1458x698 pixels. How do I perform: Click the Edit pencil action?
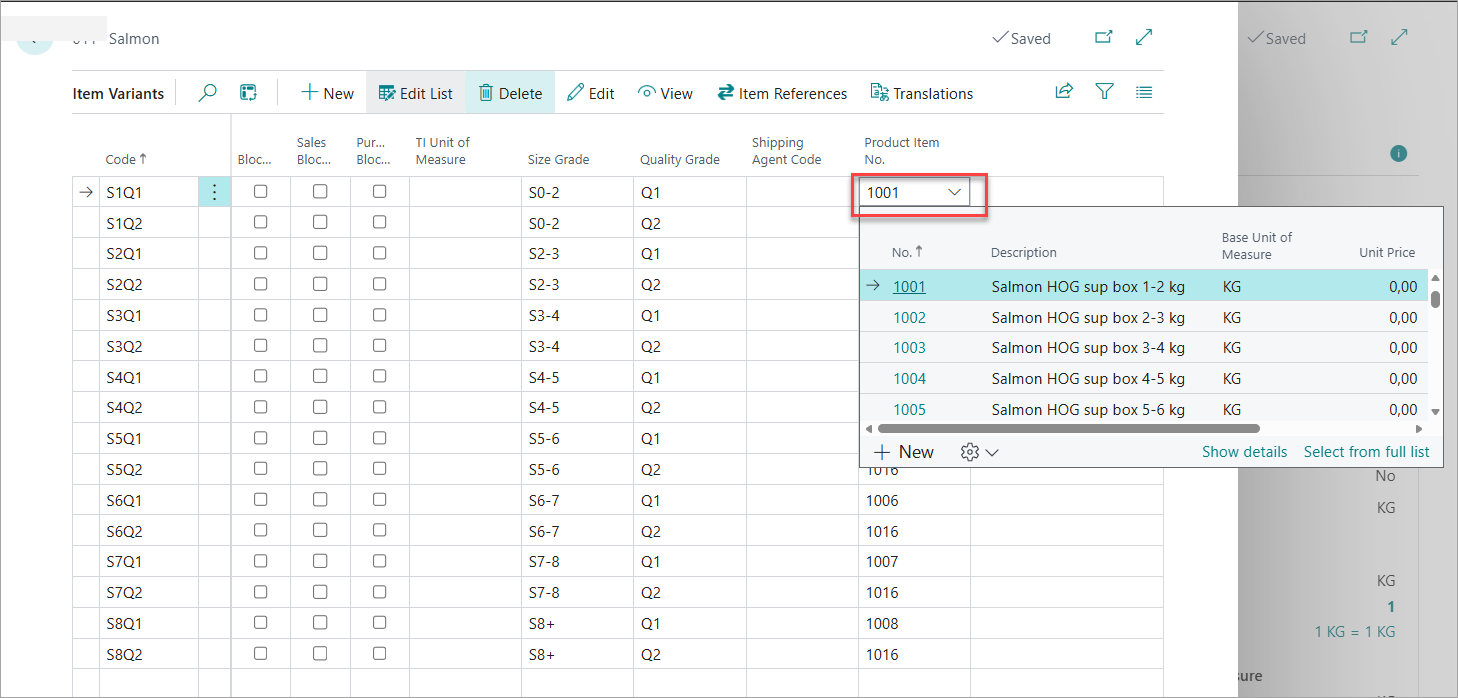click(x=590, y=93)
